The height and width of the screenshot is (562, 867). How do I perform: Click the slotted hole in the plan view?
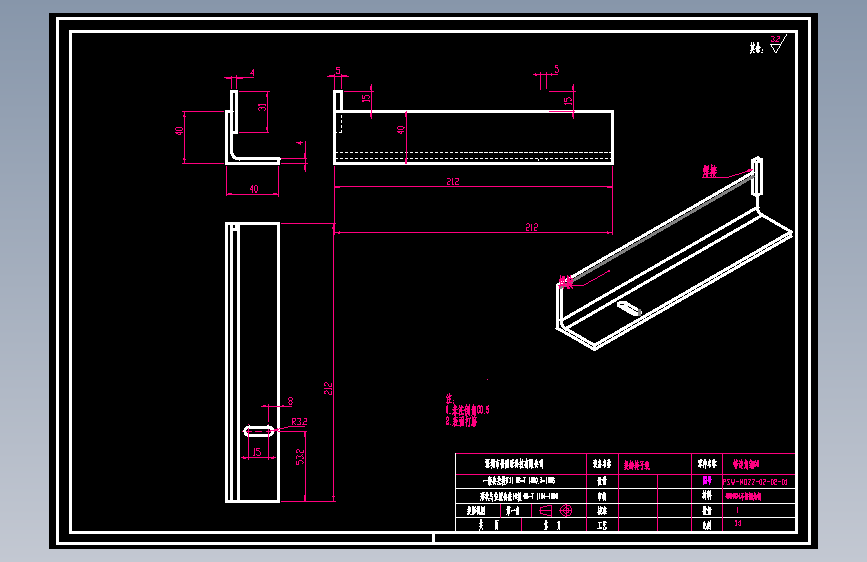[x=259, y=431]
